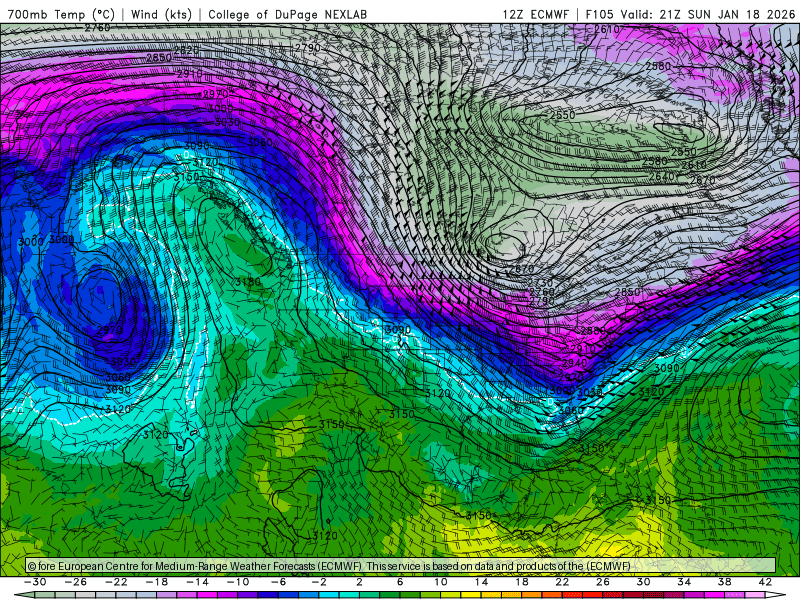Screen dimensions: 800x600
Task: Select the 2880 height contour label
Action: 593,331
